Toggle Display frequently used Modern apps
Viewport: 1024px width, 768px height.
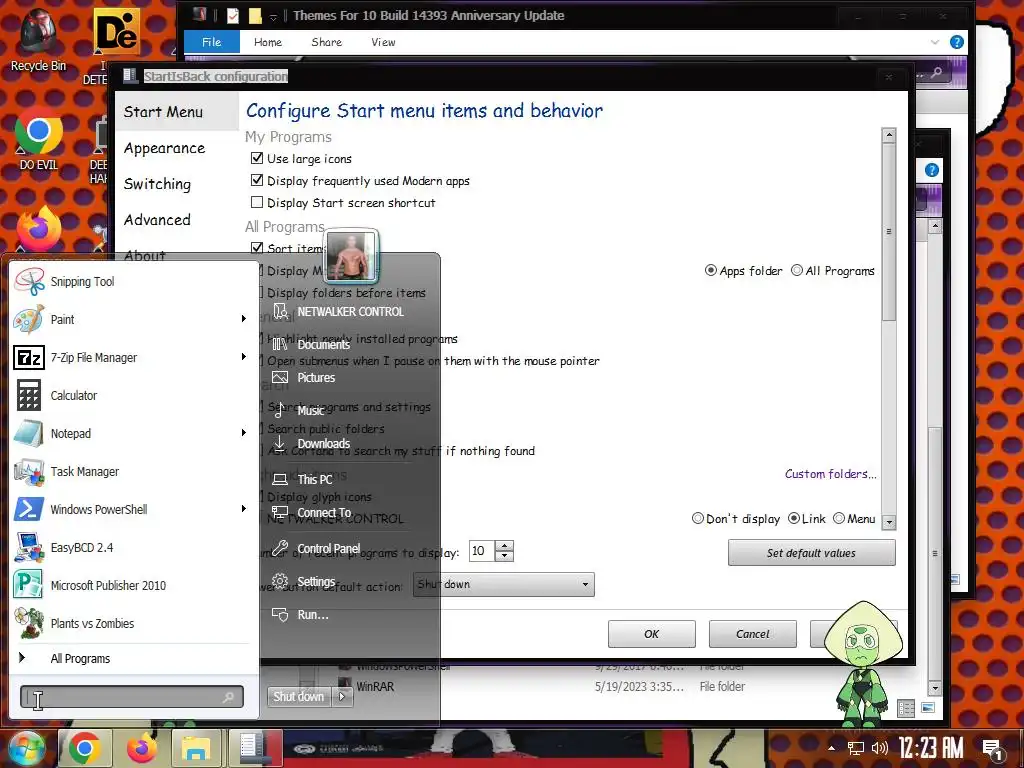(x=257, y=180)
